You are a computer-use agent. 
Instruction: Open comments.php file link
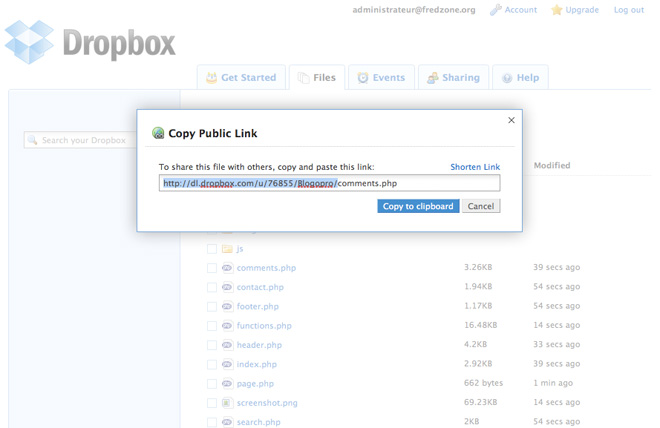coord(266,268)
